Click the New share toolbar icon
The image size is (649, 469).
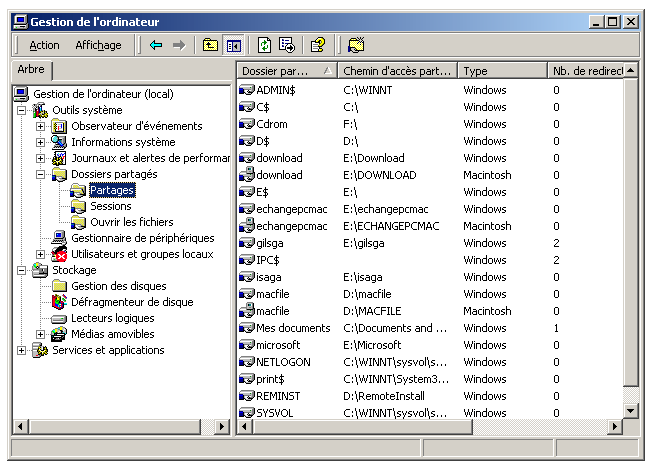356,45
